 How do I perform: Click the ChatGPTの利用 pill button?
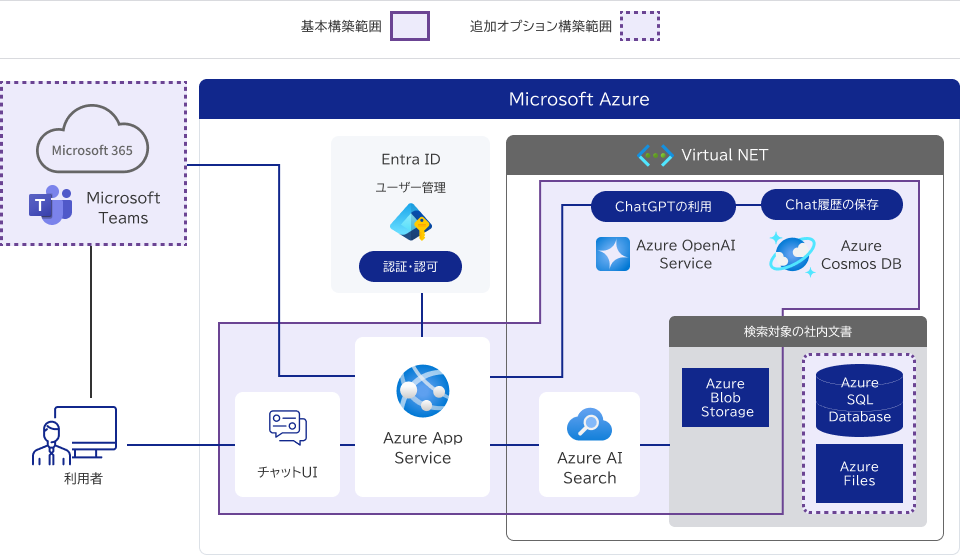pos(663,206)
